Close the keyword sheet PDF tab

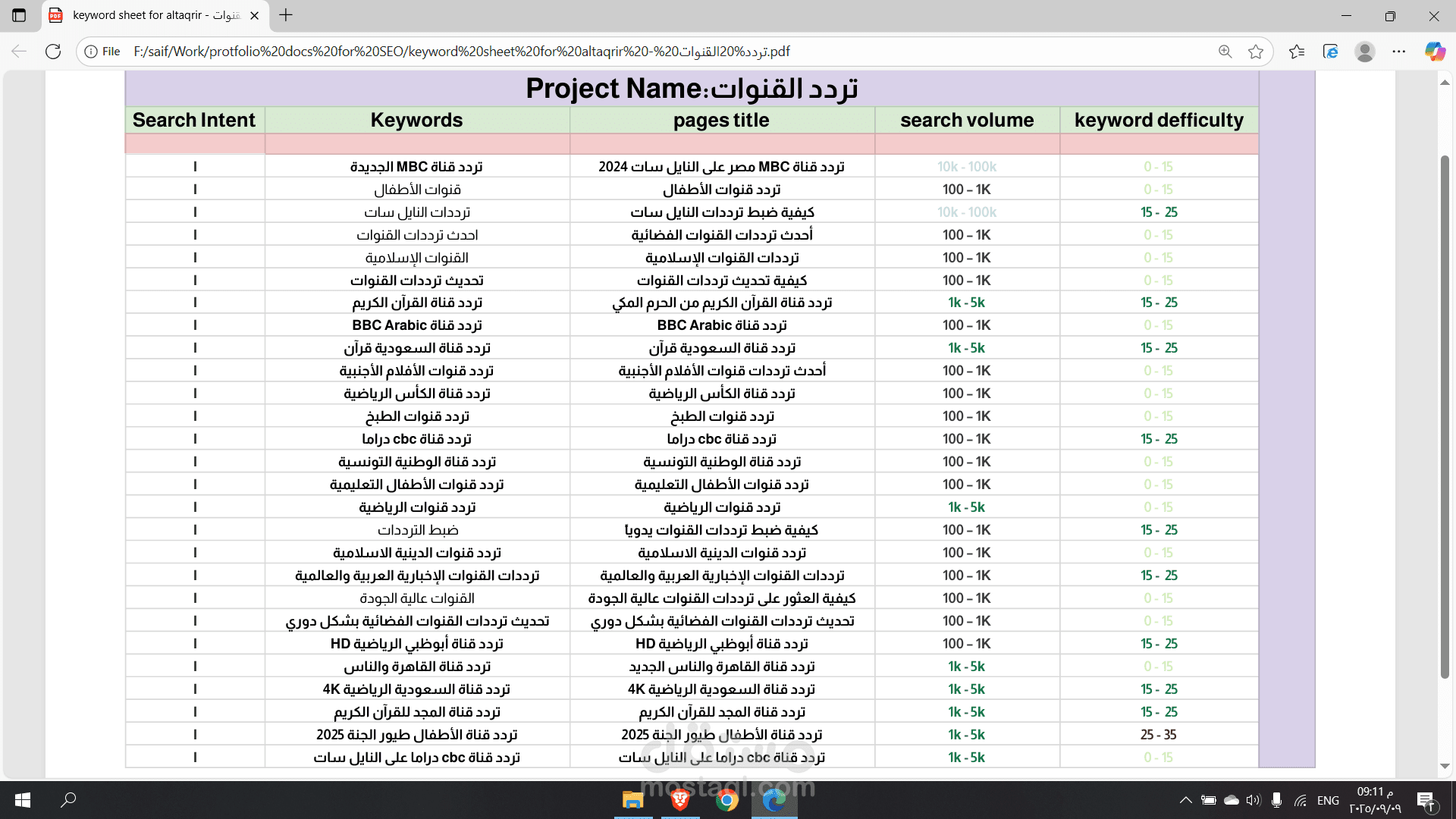(x=255, y=15)
